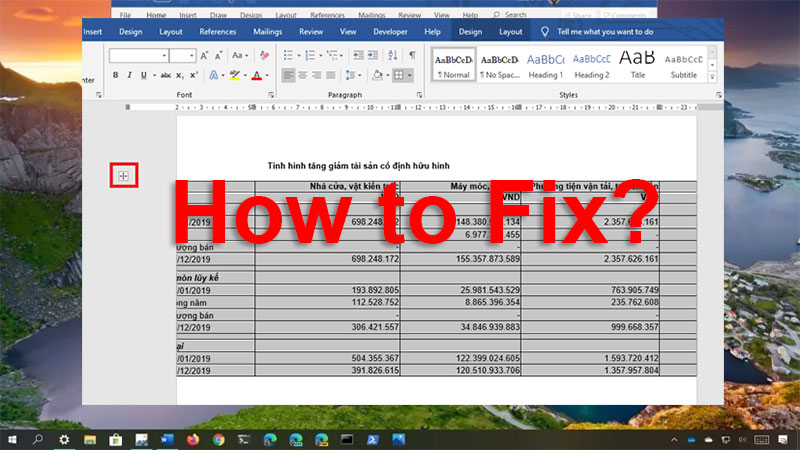The height and width of the screenshot is (450, 800).
Task: Click Clear All Formatting eraser icon
Action: tap(264, 55)
